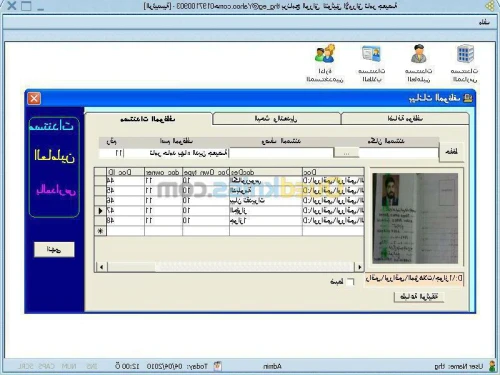This screenshot has height=375, width=500.
Task: Click the Doc path cell in row 48
Action: [x=333, y=221]
